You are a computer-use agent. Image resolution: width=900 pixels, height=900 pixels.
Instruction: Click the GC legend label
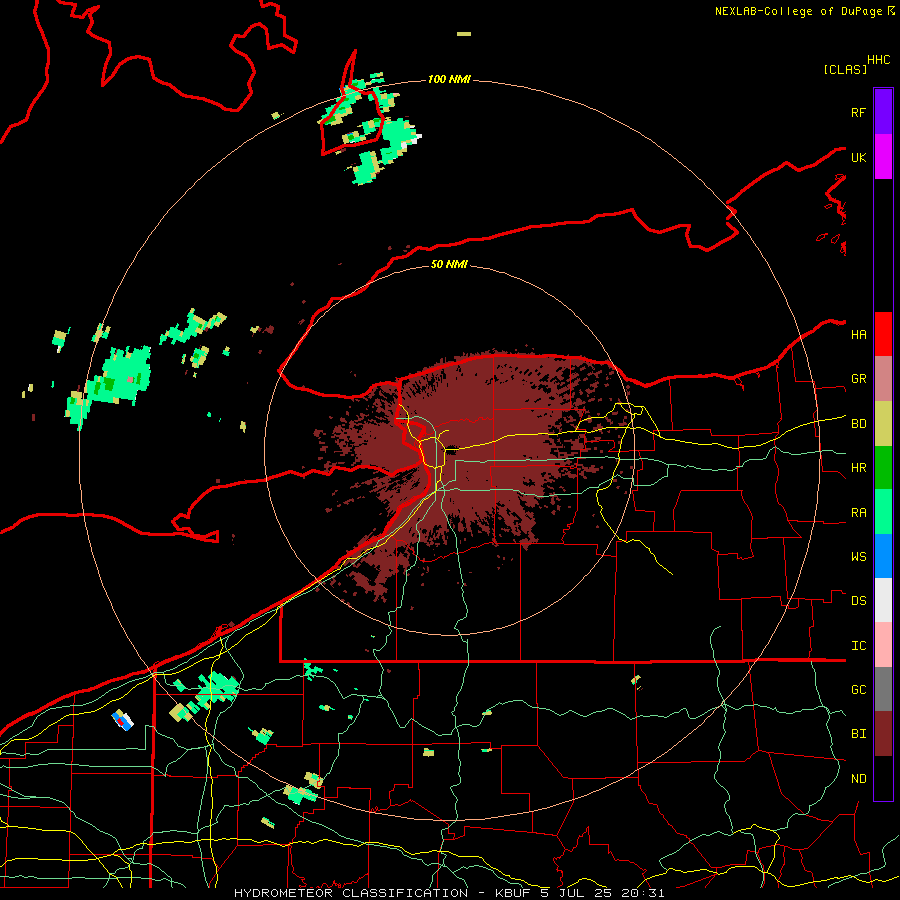(858, 690)
